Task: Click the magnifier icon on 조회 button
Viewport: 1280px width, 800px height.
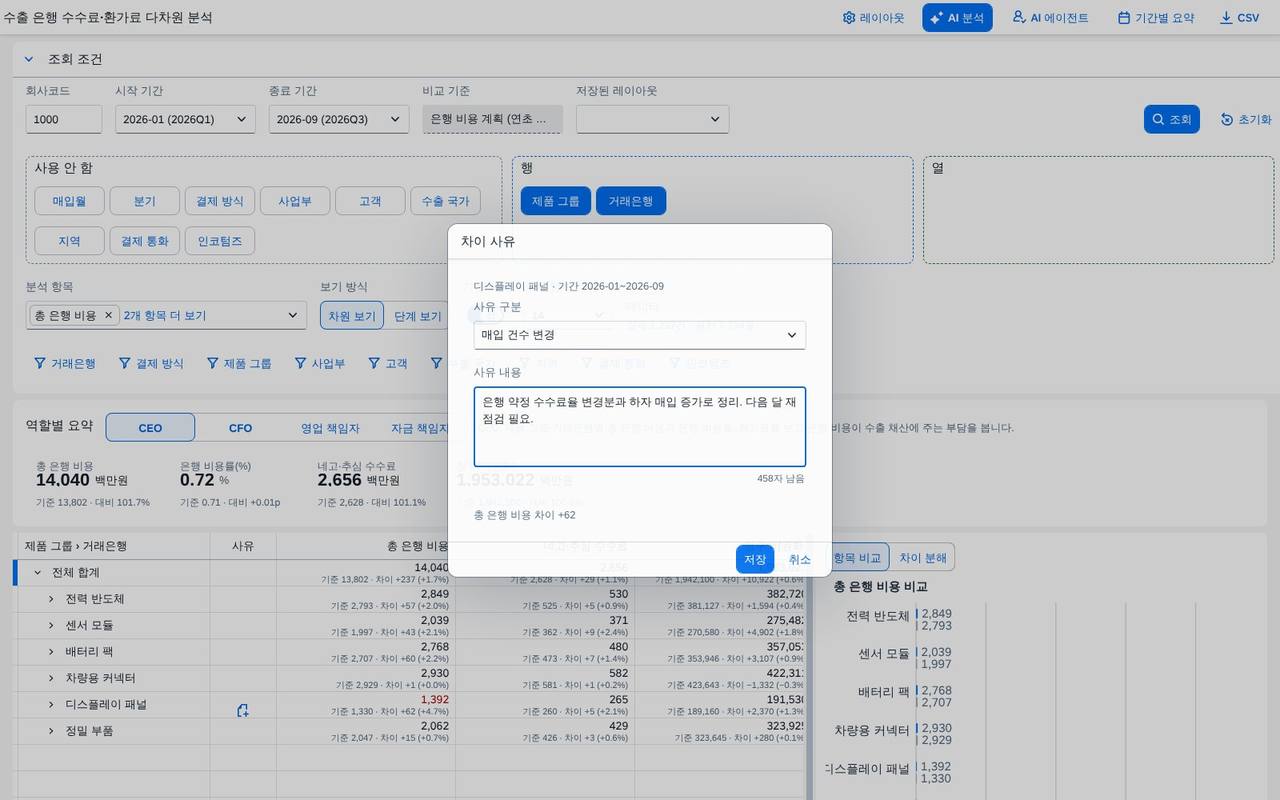Action: (1158, 119)
